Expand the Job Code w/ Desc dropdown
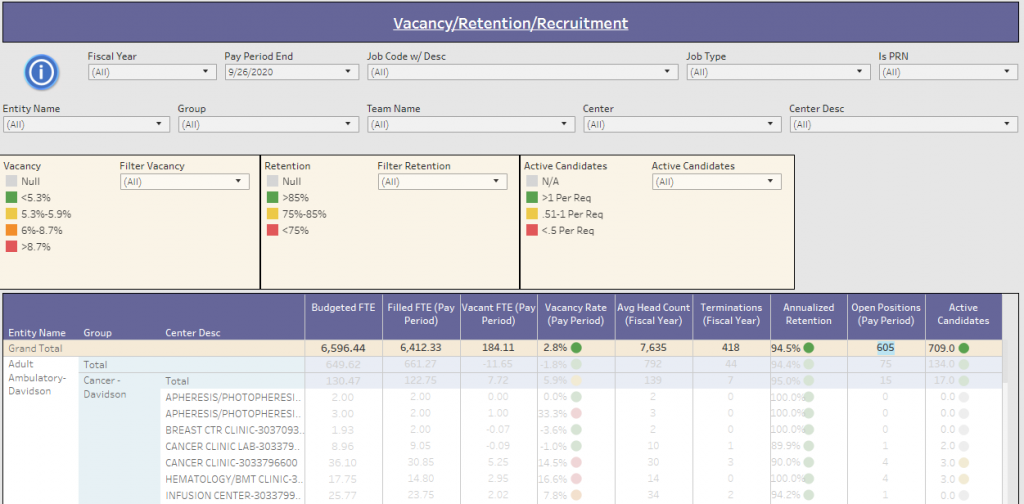The image size is (1024, 504). pyautogui.click(x=523, y=72)
